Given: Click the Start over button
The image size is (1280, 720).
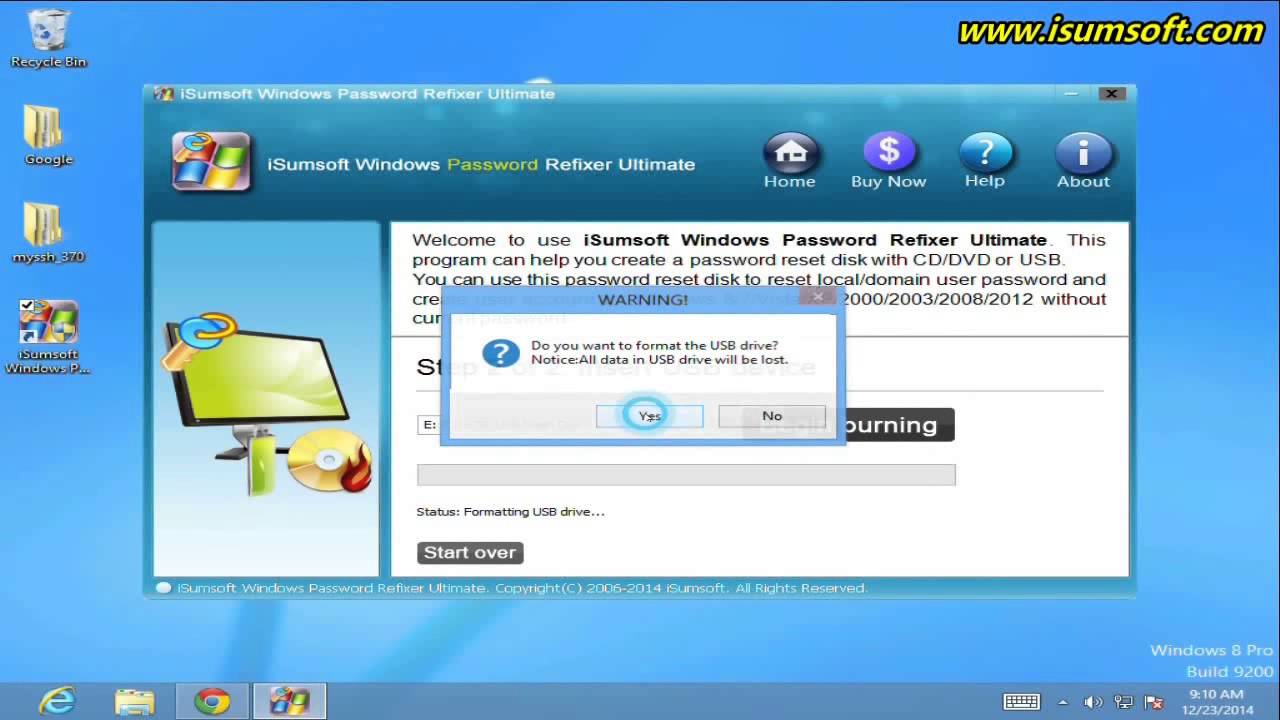Looking at the screenshot, I should tap(470, 552).
